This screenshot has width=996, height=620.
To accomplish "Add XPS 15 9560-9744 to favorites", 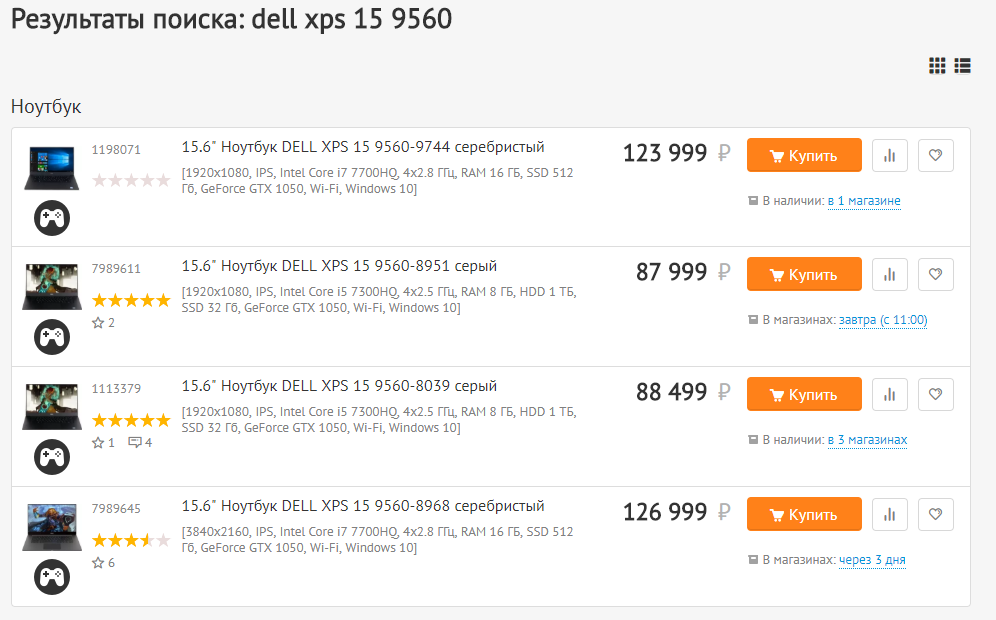I will click(935, 155).
